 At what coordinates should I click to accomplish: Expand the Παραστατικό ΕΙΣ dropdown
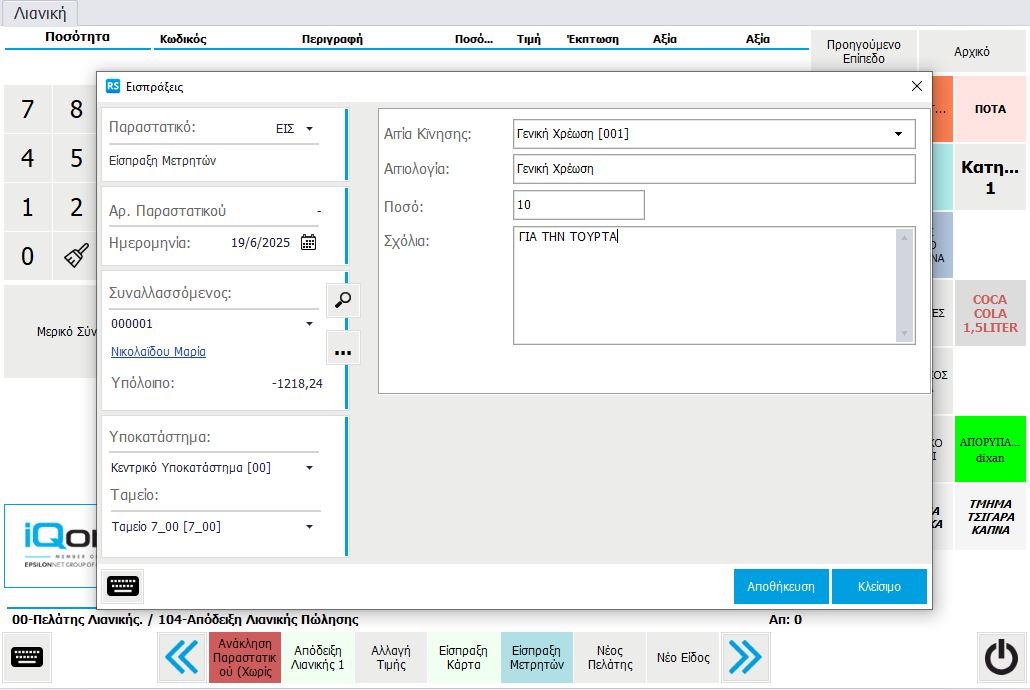pyautogui.click(x=309, y=129)
